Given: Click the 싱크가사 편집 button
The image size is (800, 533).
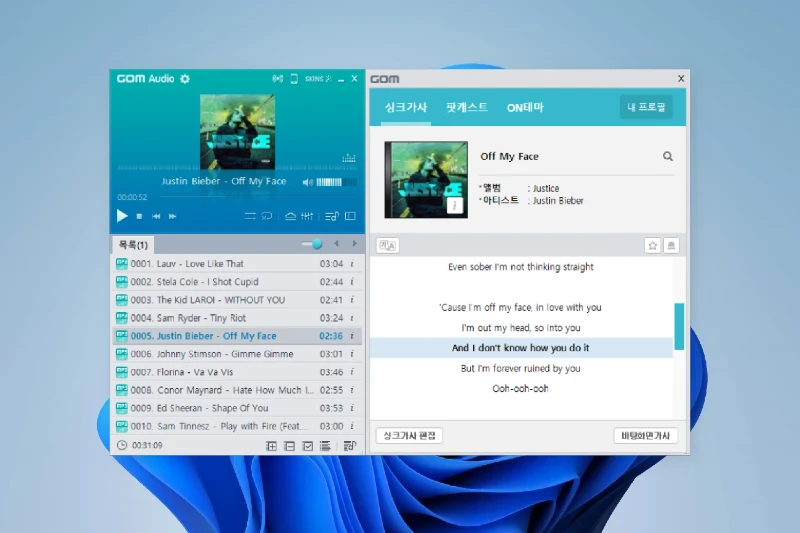Looking at the screenshot, I should point(409,436).
